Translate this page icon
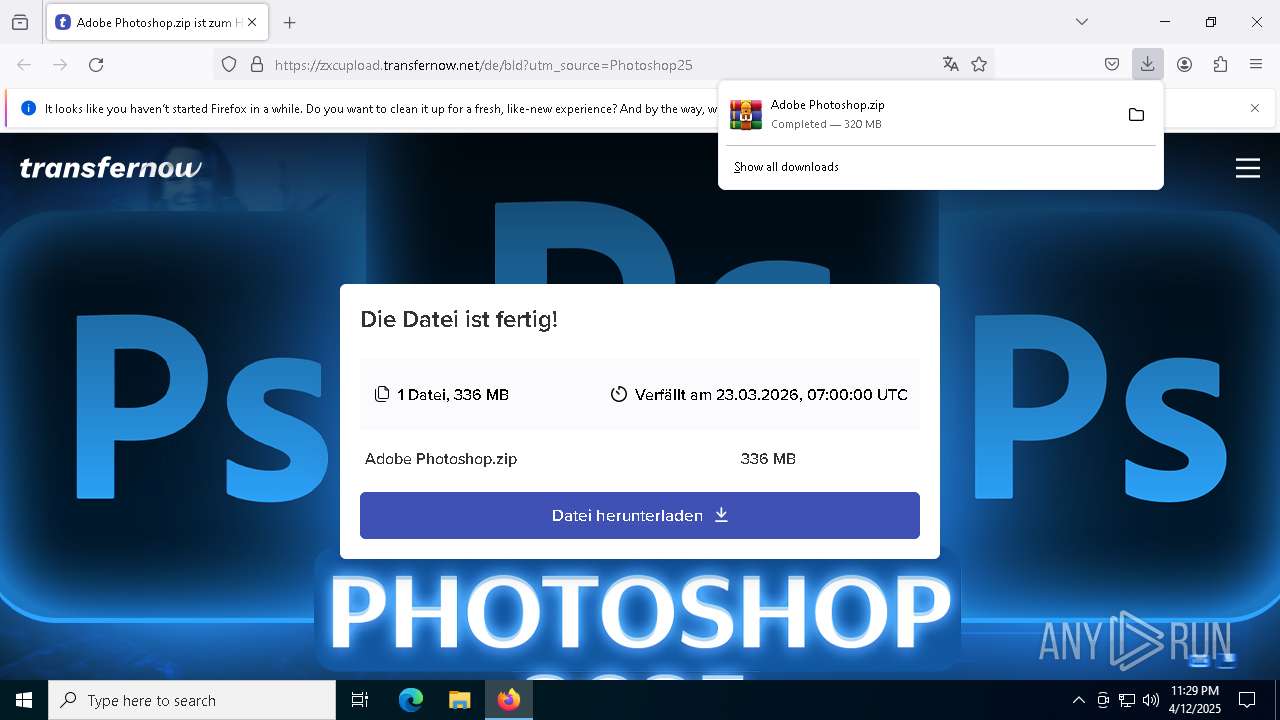The height and width of the screenshot is (720, 1280). tap(950, 65)
